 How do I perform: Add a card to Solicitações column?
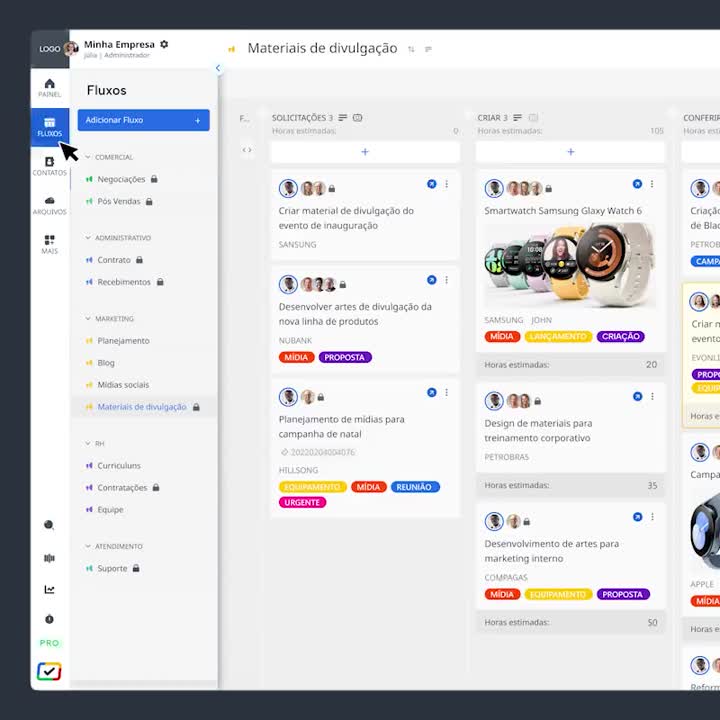point(365,152)
